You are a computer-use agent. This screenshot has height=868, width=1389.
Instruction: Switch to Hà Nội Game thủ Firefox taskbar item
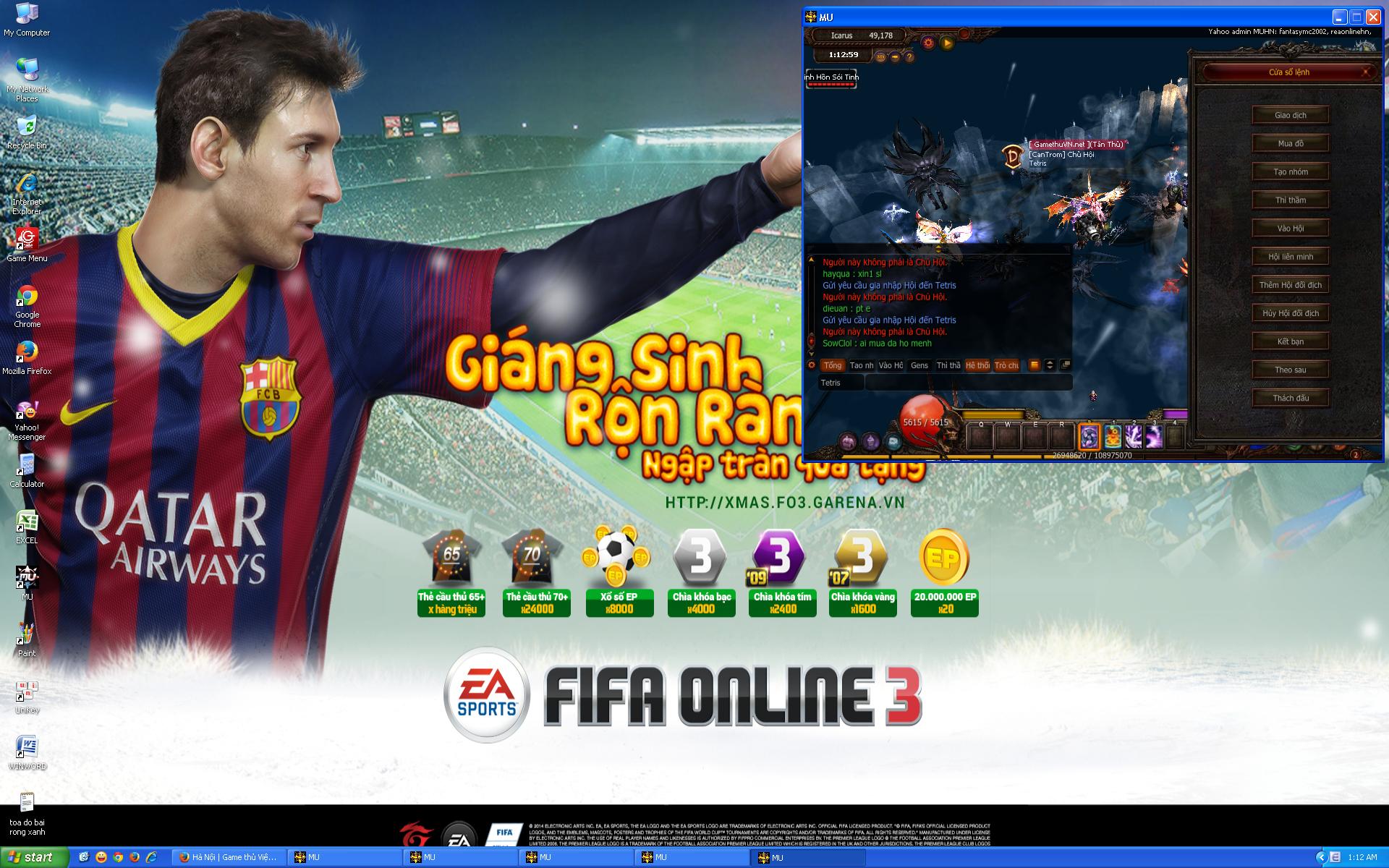tap(229, 857)
